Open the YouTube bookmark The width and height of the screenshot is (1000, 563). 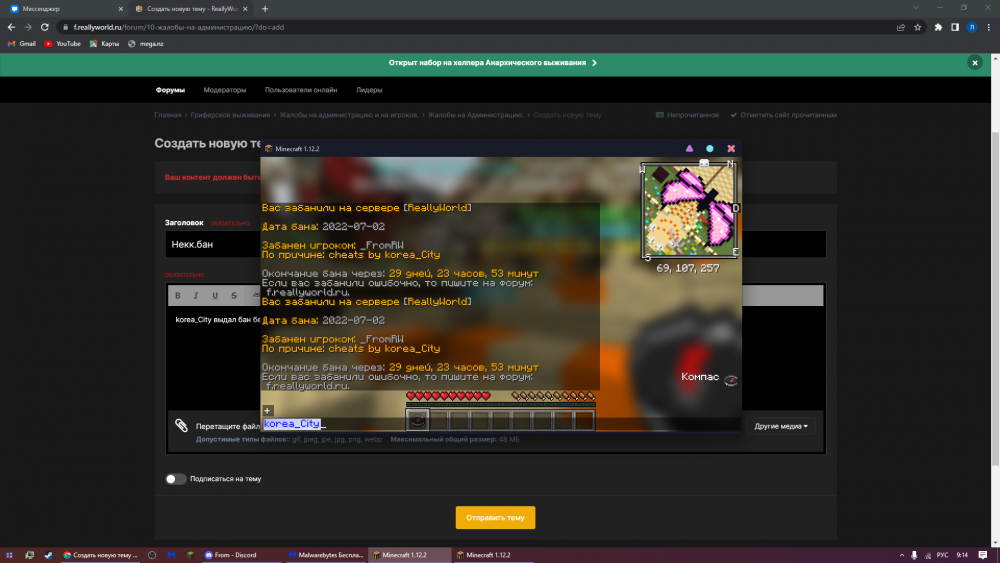point(62,44)
